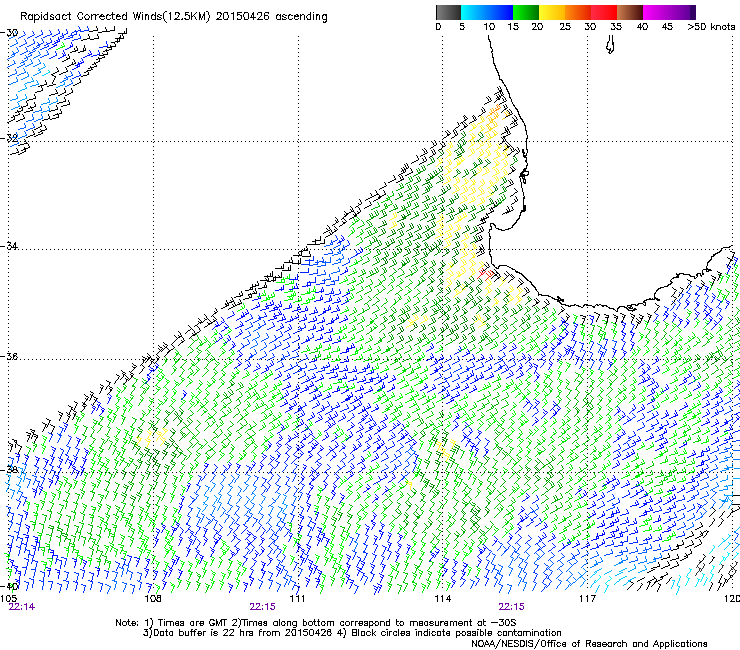Screen dimensions: 740x650
Task: Click the '22:15' time label near longitude 114
Action: pyautogui.click(x=512, y=607)
